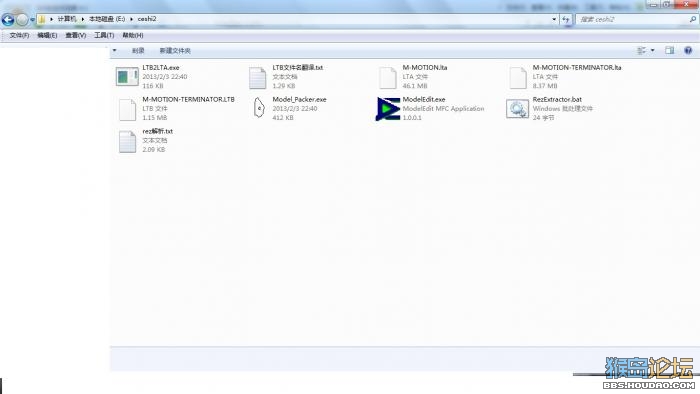Open the 文件(F) menu
This screenshot has width=700, height=394.
coord(19,35)
